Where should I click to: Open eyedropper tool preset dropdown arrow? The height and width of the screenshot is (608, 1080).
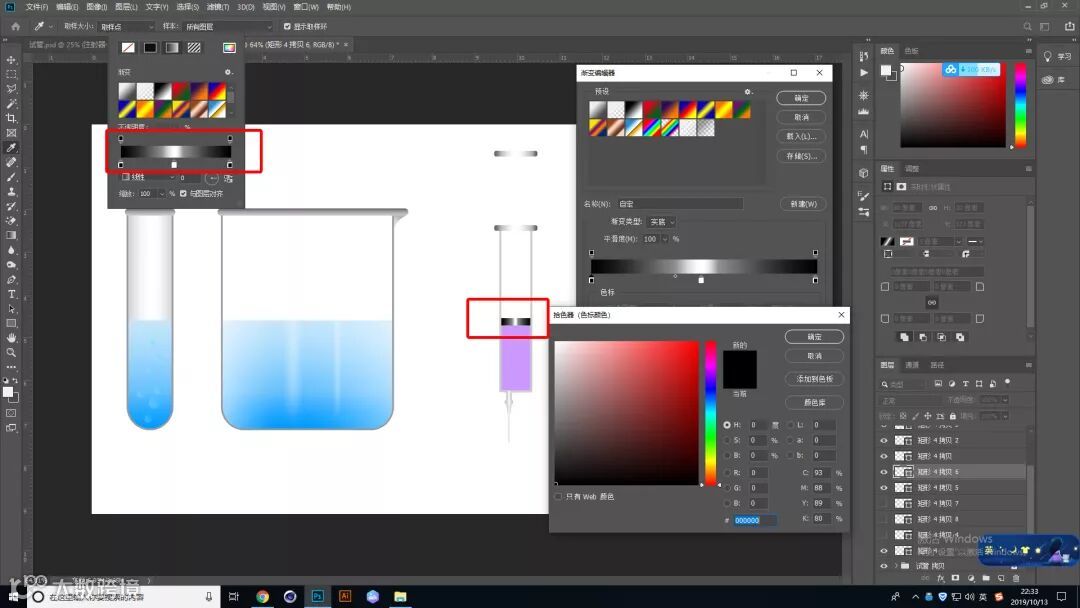coord(50,26)
